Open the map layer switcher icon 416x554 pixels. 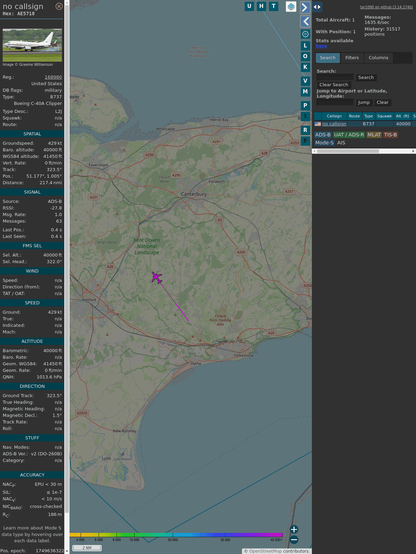(x=291, y=6)
